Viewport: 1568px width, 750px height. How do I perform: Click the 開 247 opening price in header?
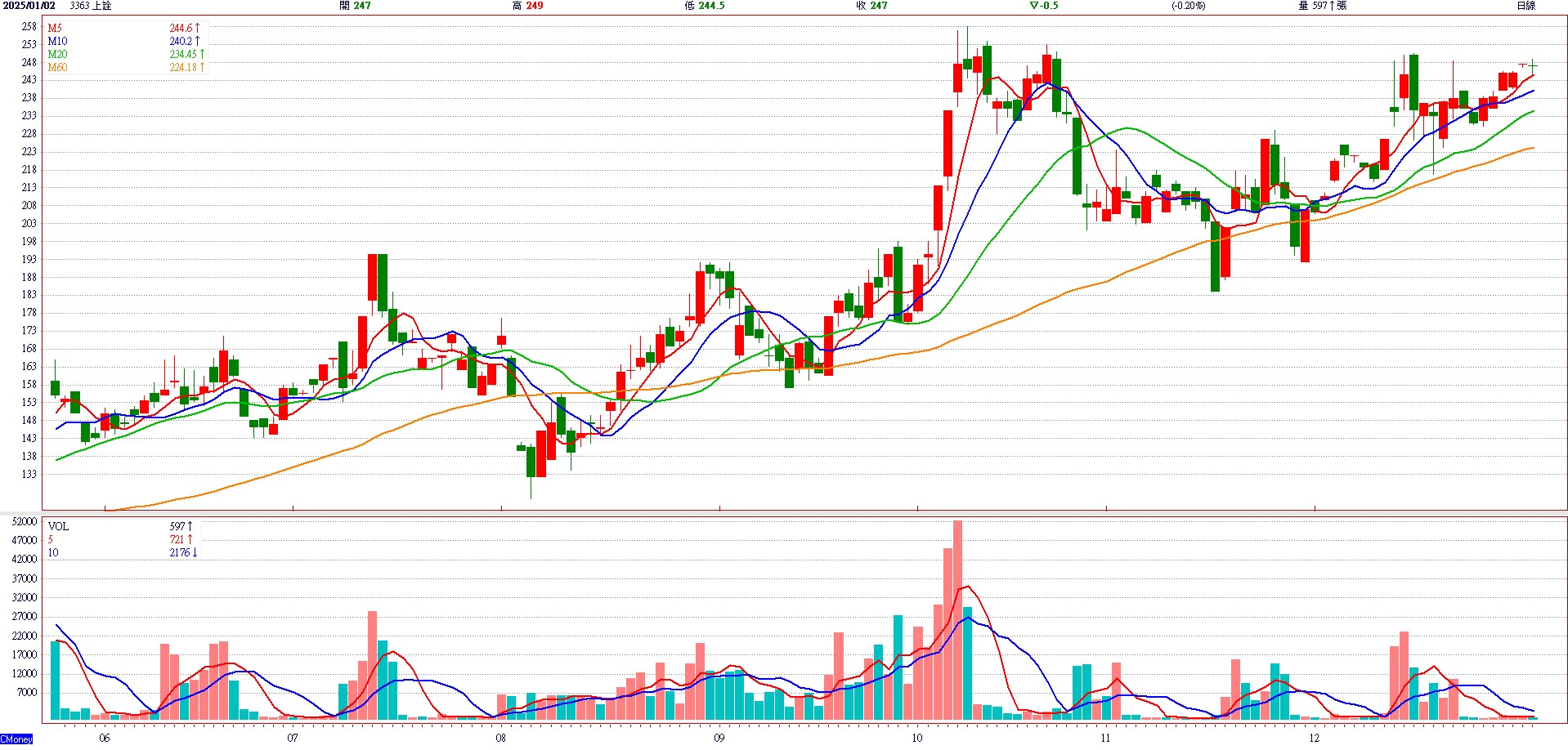tap(356, 6)
